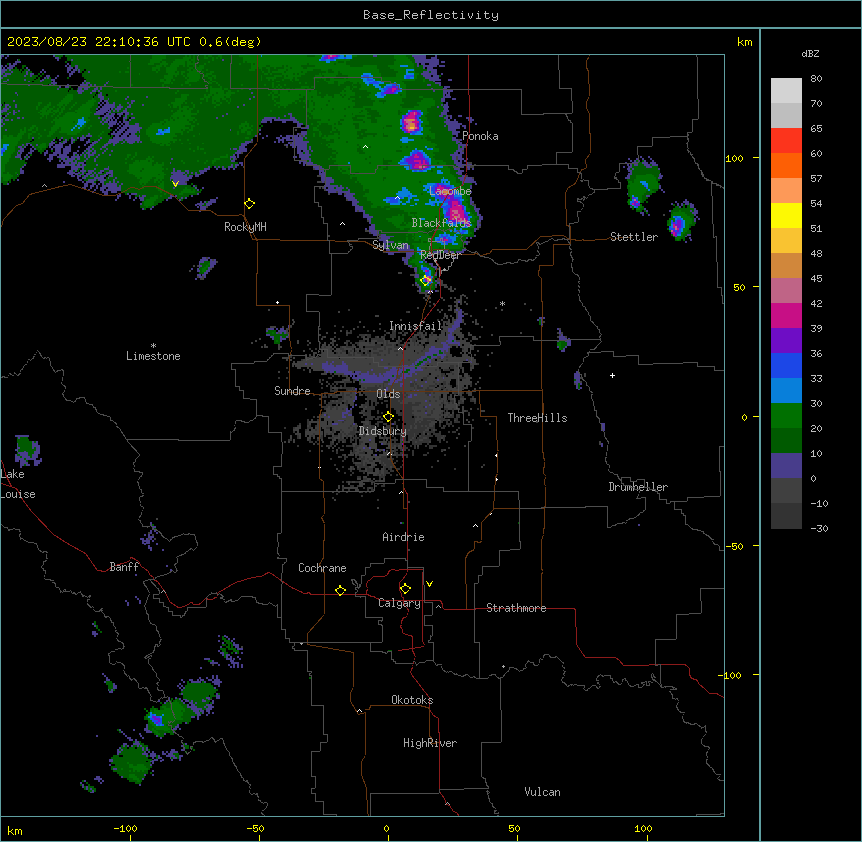Click the isolated storm cell east of Stettler

681,221
